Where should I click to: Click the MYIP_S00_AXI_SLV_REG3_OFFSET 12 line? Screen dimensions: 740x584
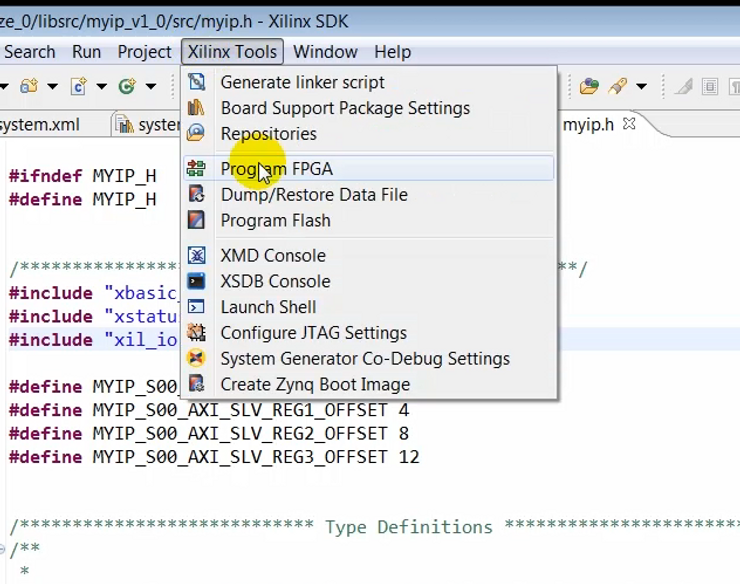tap(214, 457)
